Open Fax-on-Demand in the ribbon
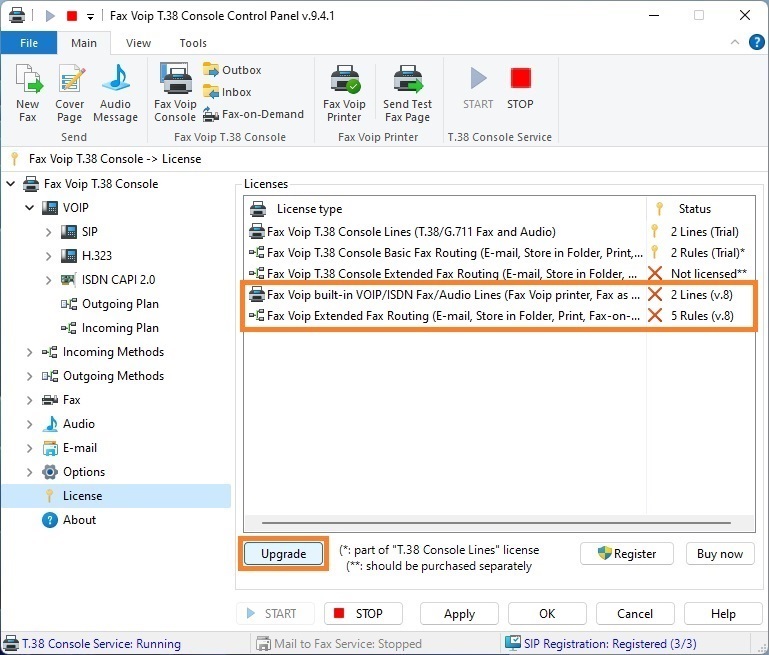The height and width of the screenshot is (655, 769). (x=254, y=114)
